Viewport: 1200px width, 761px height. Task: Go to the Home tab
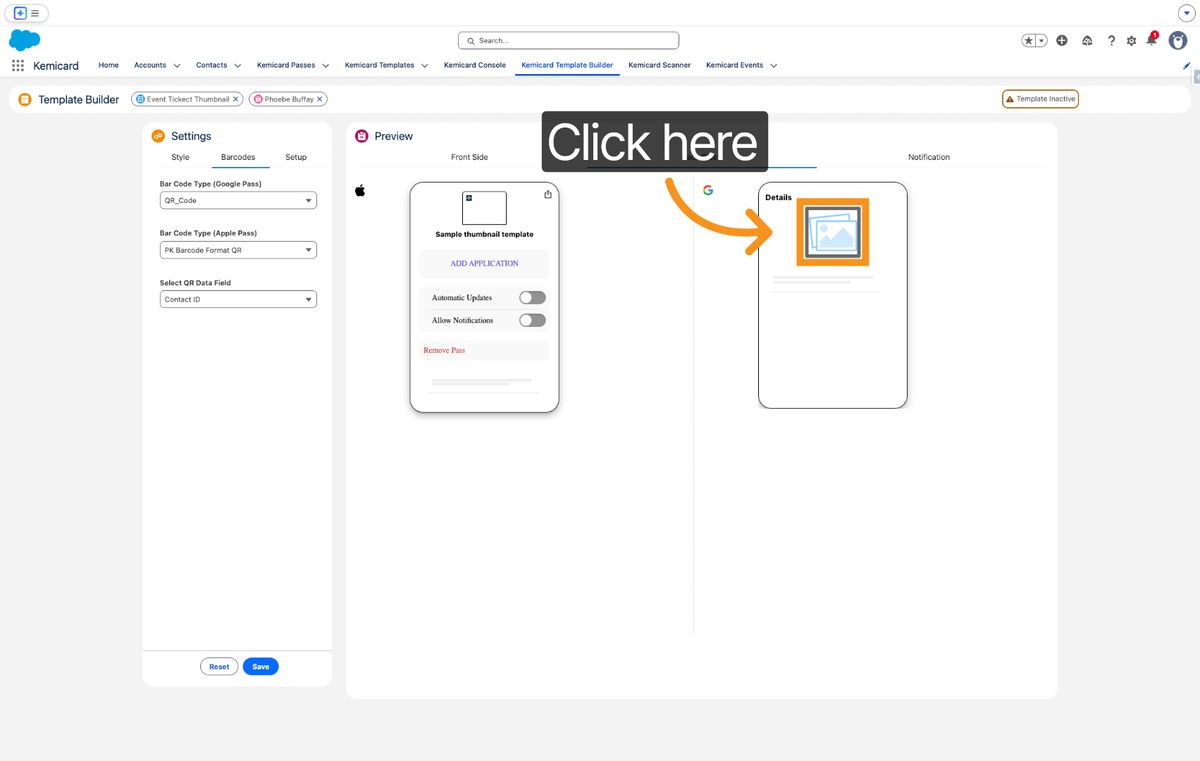pyautogui.click(x=108, y=65)
